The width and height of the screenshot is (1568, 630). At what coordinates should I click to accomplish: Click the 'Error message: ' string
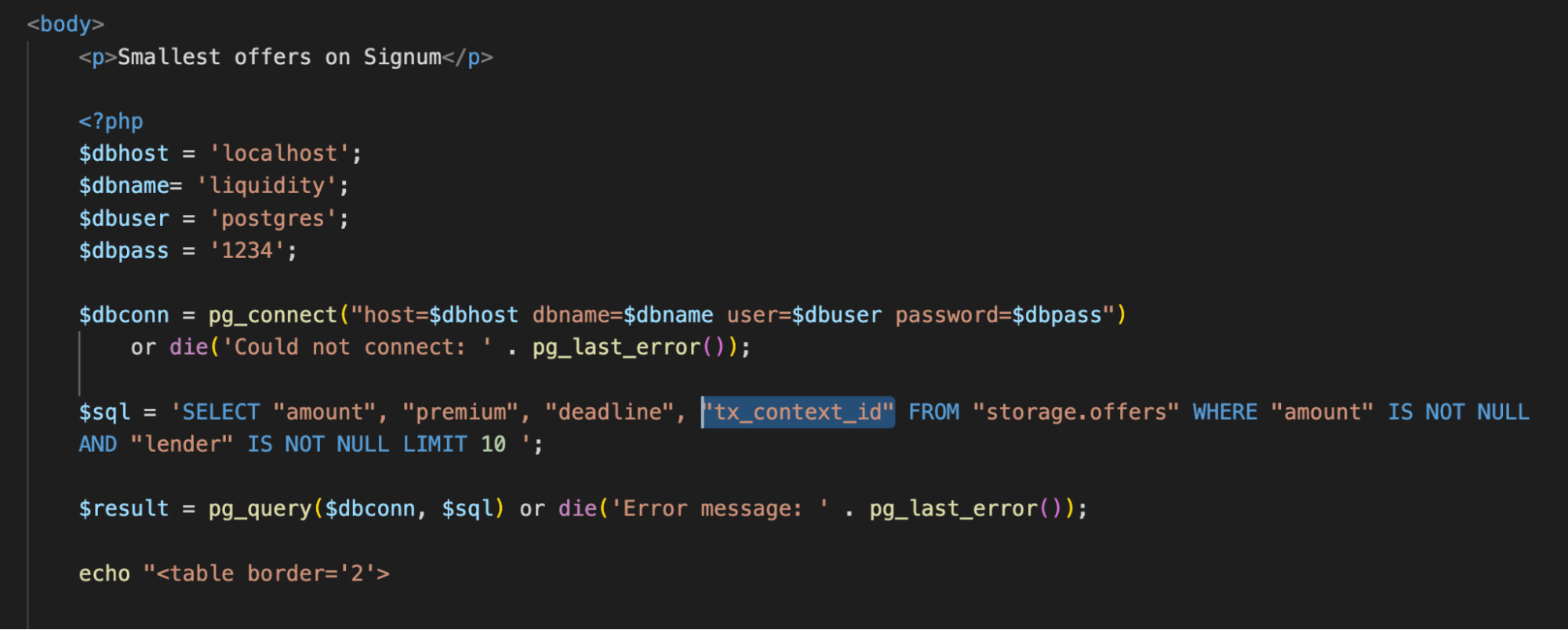pyautogui.click(x=719, y=509)
